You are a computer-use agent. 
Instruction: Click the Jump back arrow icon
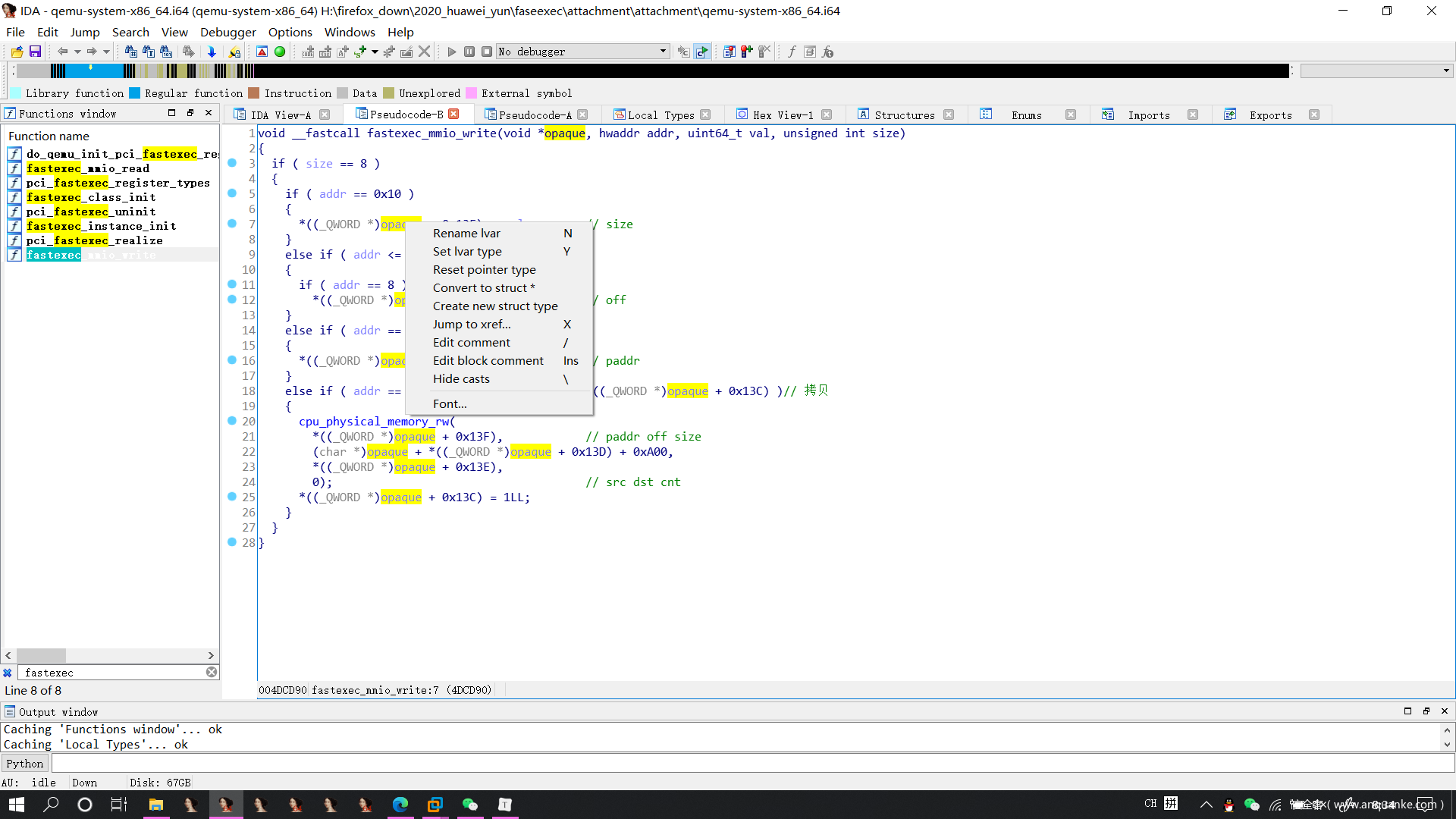[x=62, y=52]
